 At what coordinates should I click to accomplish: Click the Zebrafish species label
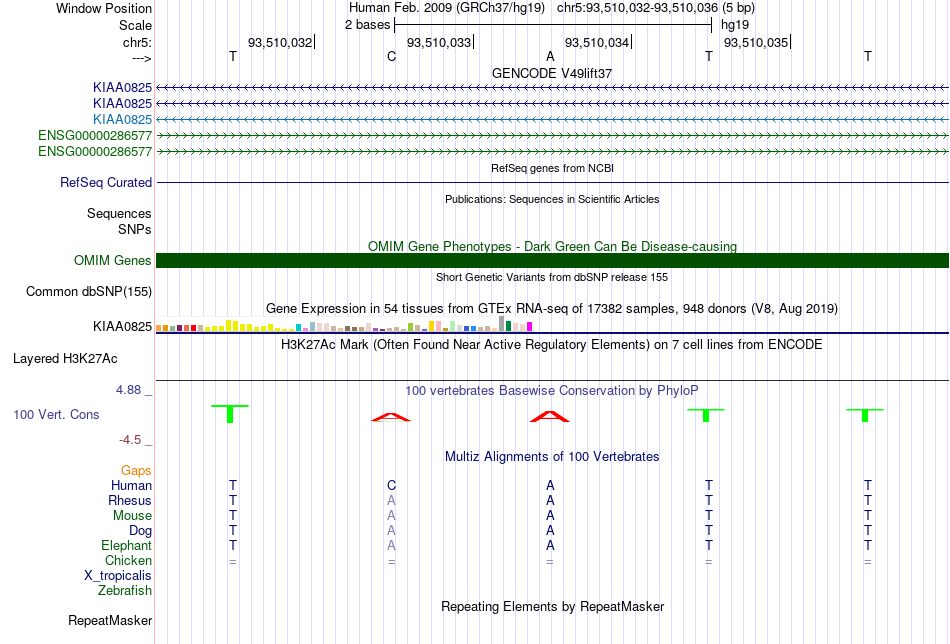tap(125, 590)
